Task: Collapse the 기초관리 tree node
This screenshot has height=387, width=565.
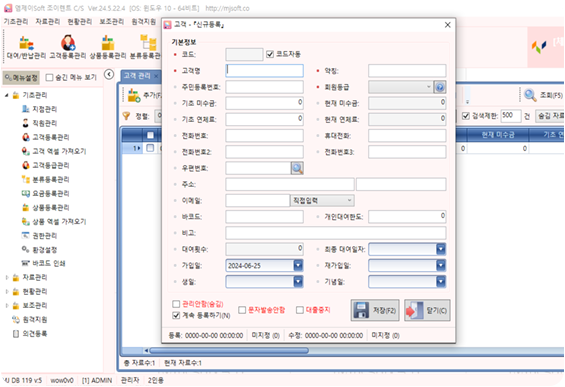Action: [x=6, y=95]
